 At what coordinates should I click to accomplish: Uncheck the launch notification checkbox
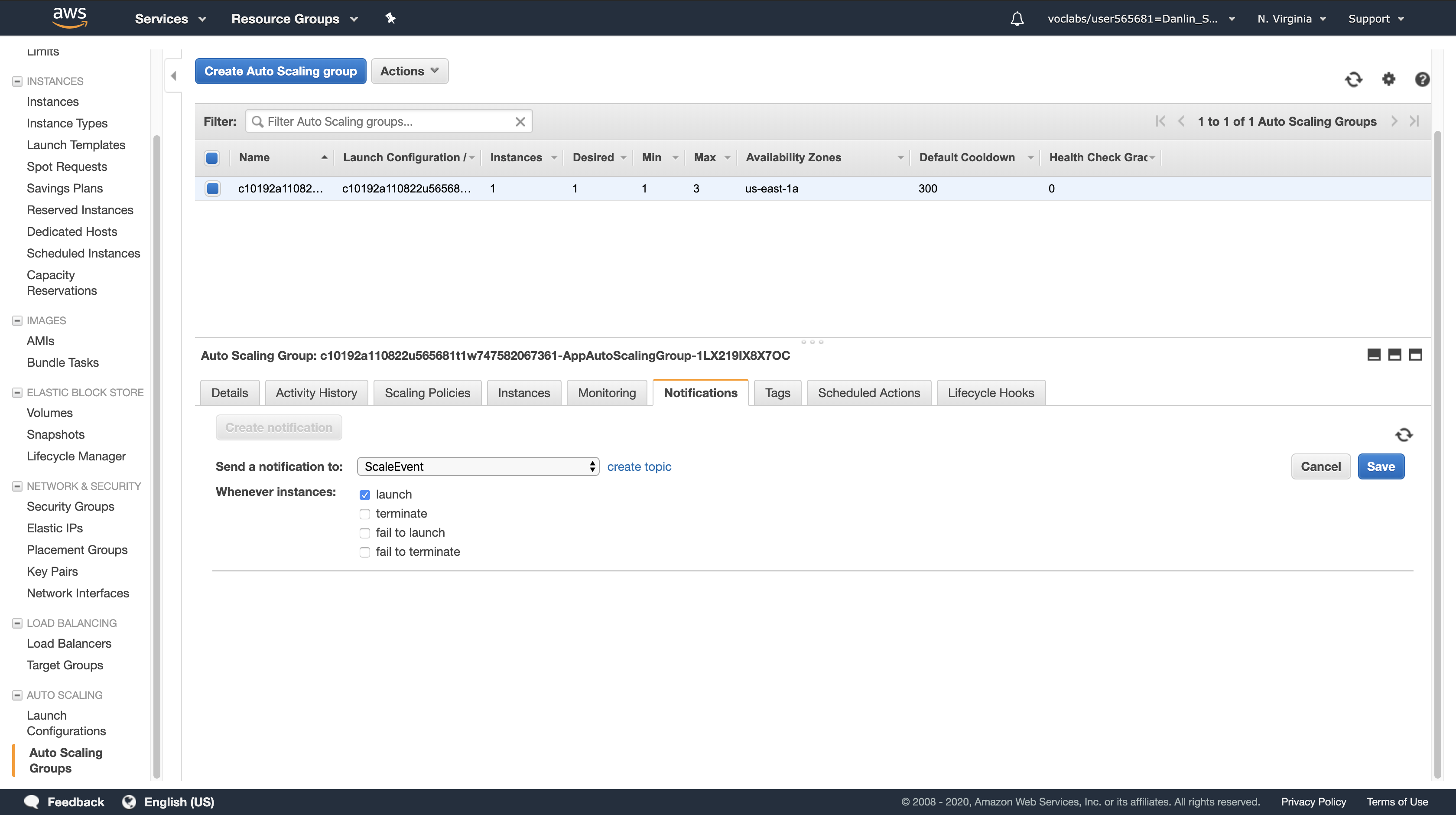[x=364, y=495]
